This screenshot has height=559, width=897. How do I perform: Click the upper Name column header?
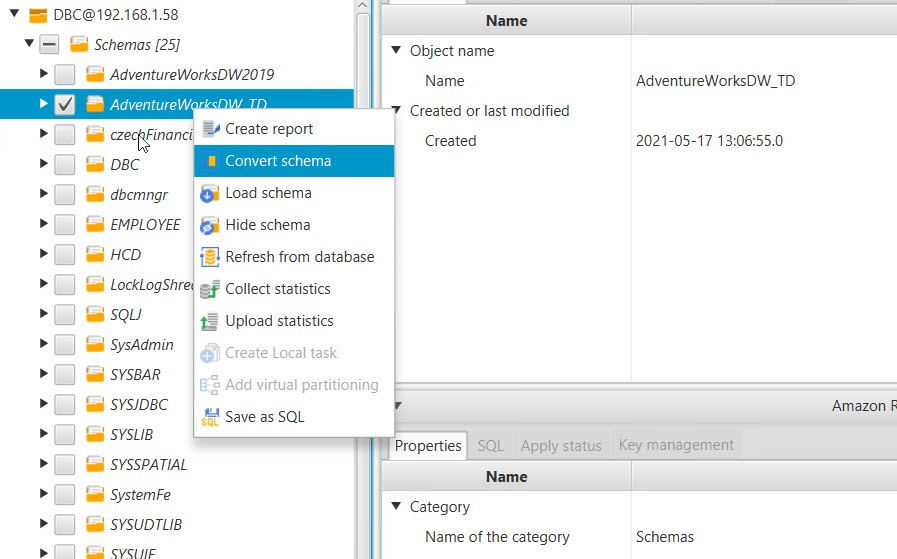[506, 21]
